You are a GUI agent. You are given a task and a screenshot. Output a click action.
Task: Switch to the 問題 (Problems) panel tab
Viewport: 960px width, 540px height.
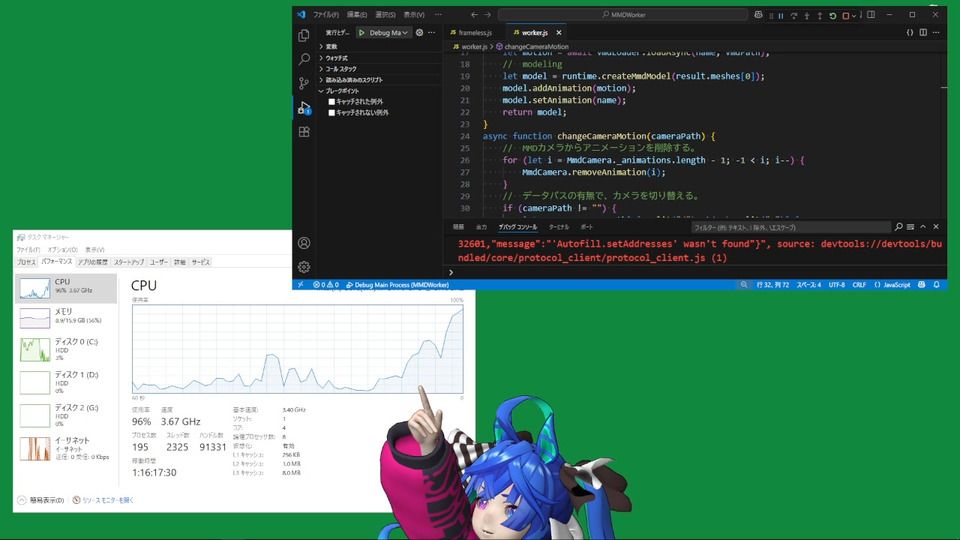pyautogui.click(x=458, y=227)
